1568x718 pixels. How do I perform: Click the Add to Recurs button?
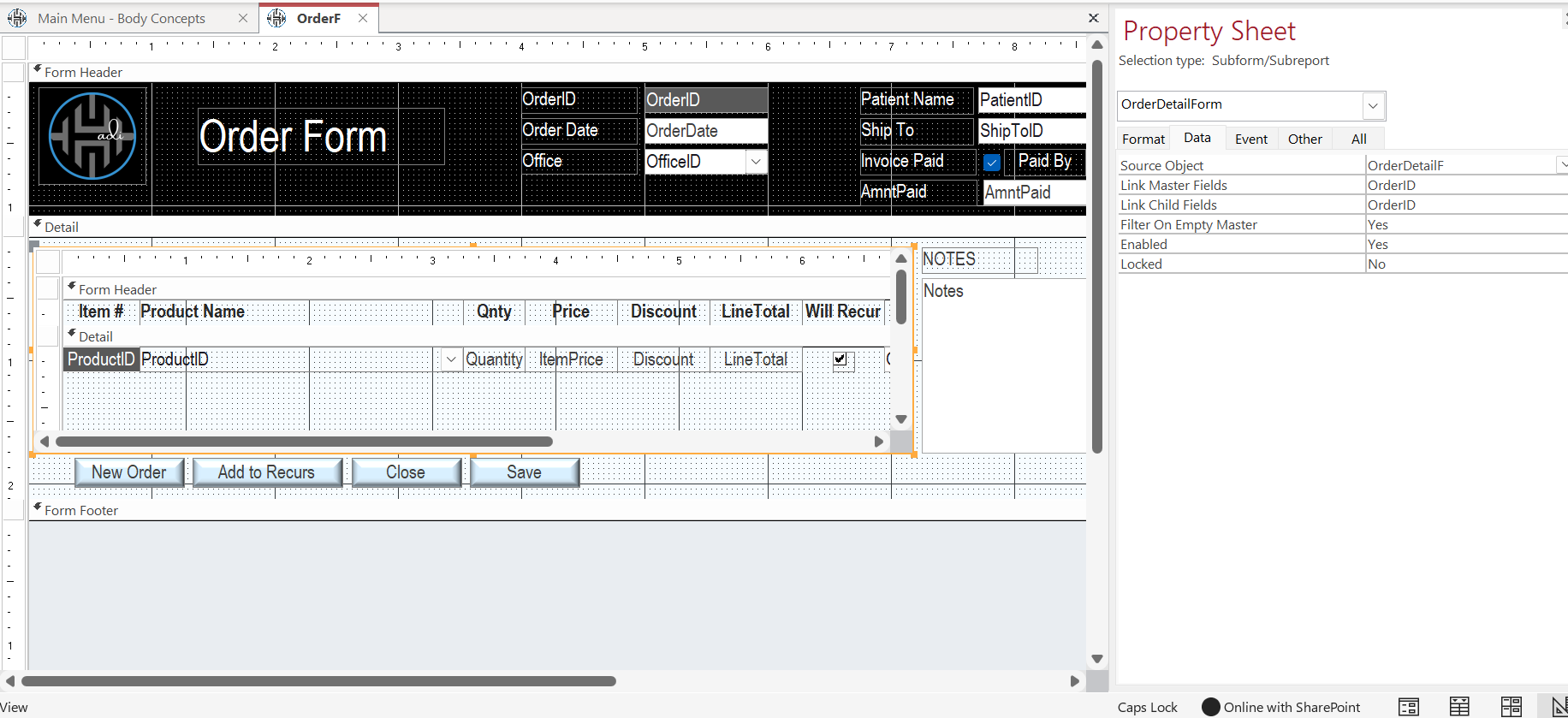(266, 472)
